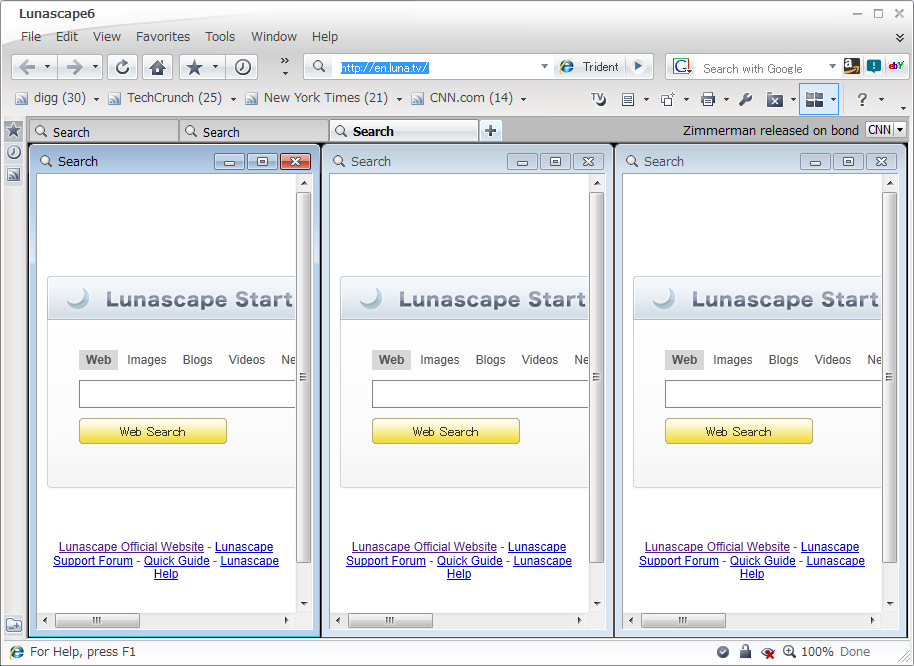914x666 pixels.
Task: Click the new tab window icon
Action: click(x=667, y=100)
